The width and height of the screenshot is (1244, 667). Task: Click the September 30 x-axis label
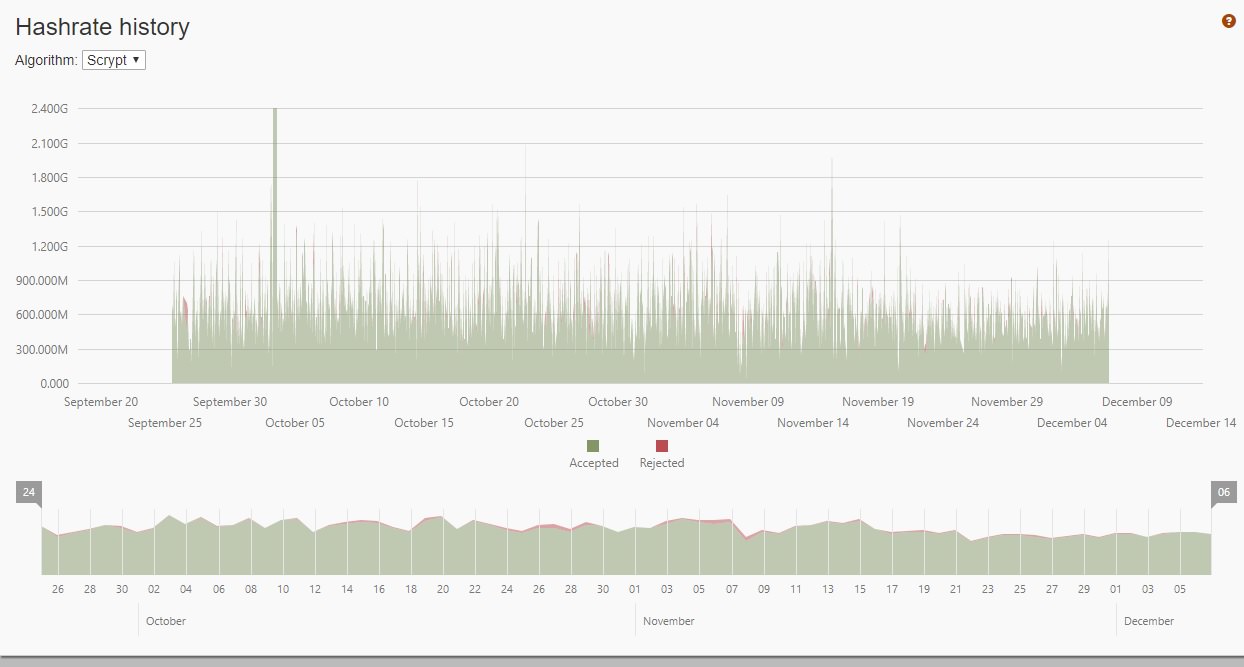click(230, 402)
